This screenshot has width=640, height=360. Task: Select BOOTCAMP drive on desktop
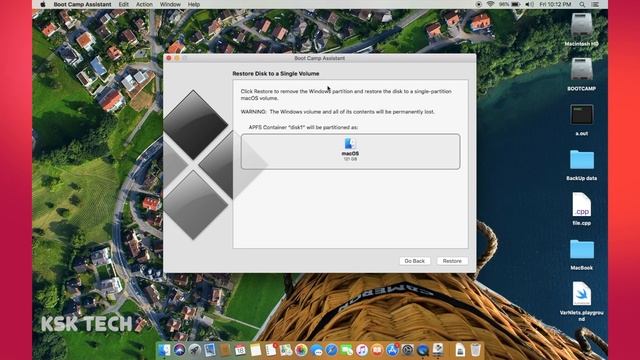pos(581,74)
